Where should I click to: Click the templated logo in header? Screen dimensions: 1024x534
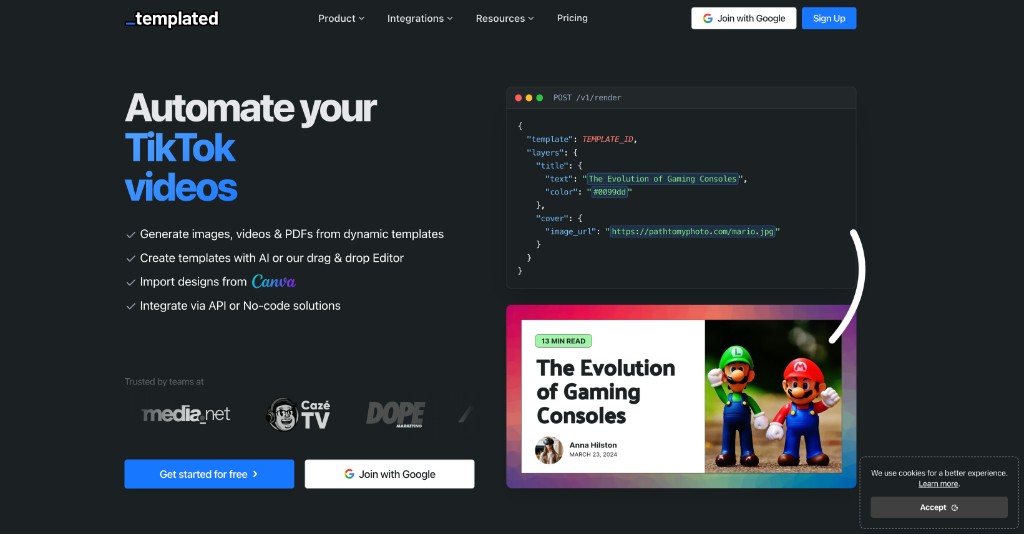tap(172, 18)
